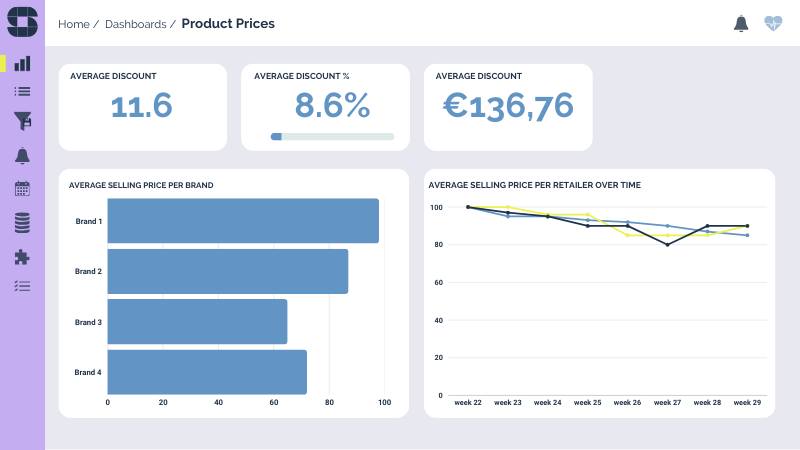This screenshot has height=450, width=800.
Task: Select the Average Discount 11.6 card
Action: (x=142, y=107)
